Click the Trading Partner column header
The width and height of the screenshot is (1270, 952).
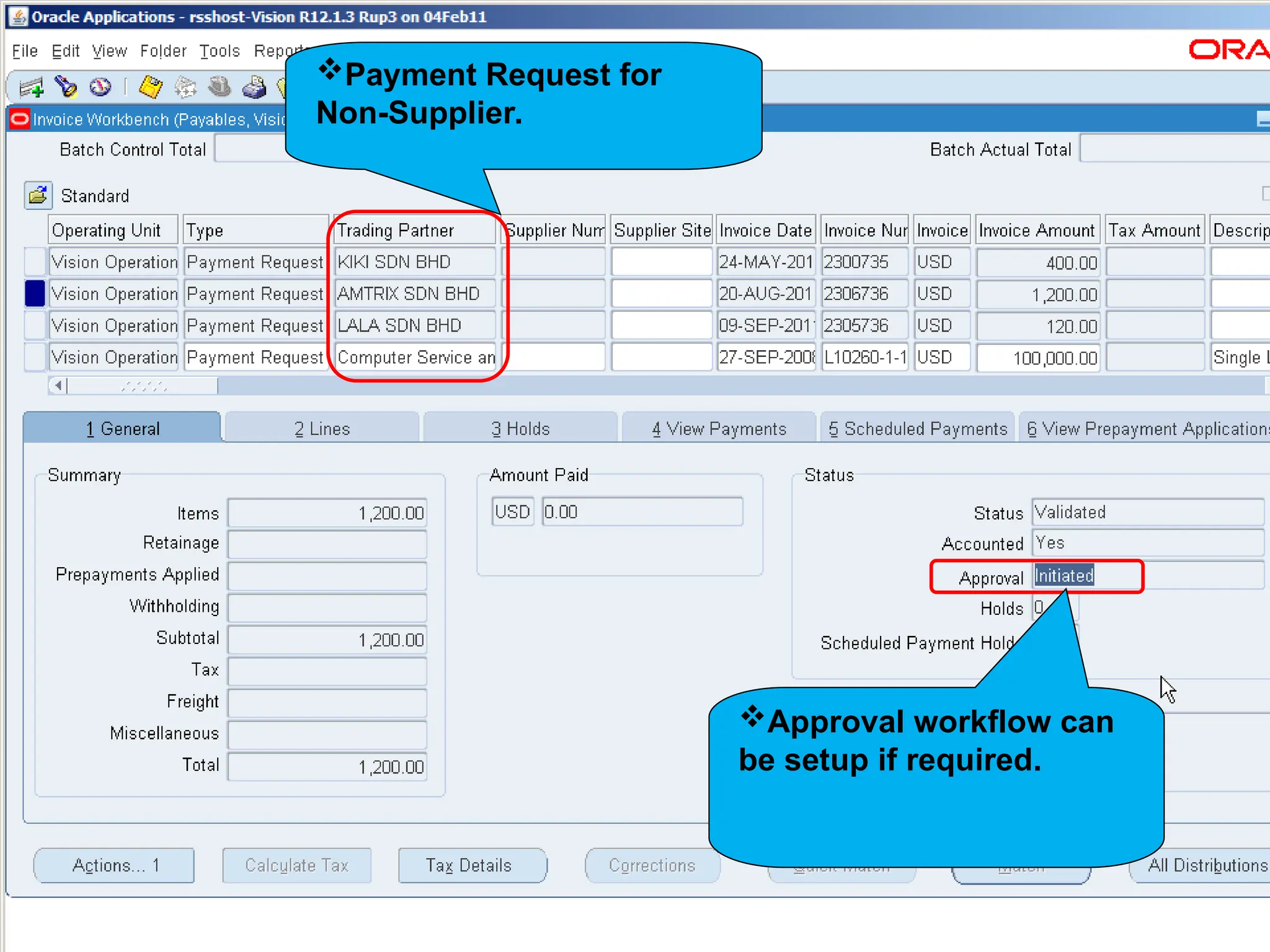[x=415, y=230]
